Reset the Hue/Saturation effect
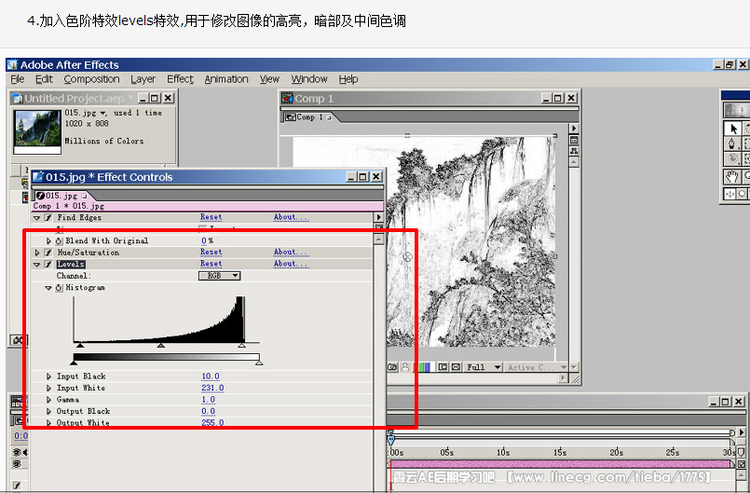This screenshot has width=750, height=493. 211,252
